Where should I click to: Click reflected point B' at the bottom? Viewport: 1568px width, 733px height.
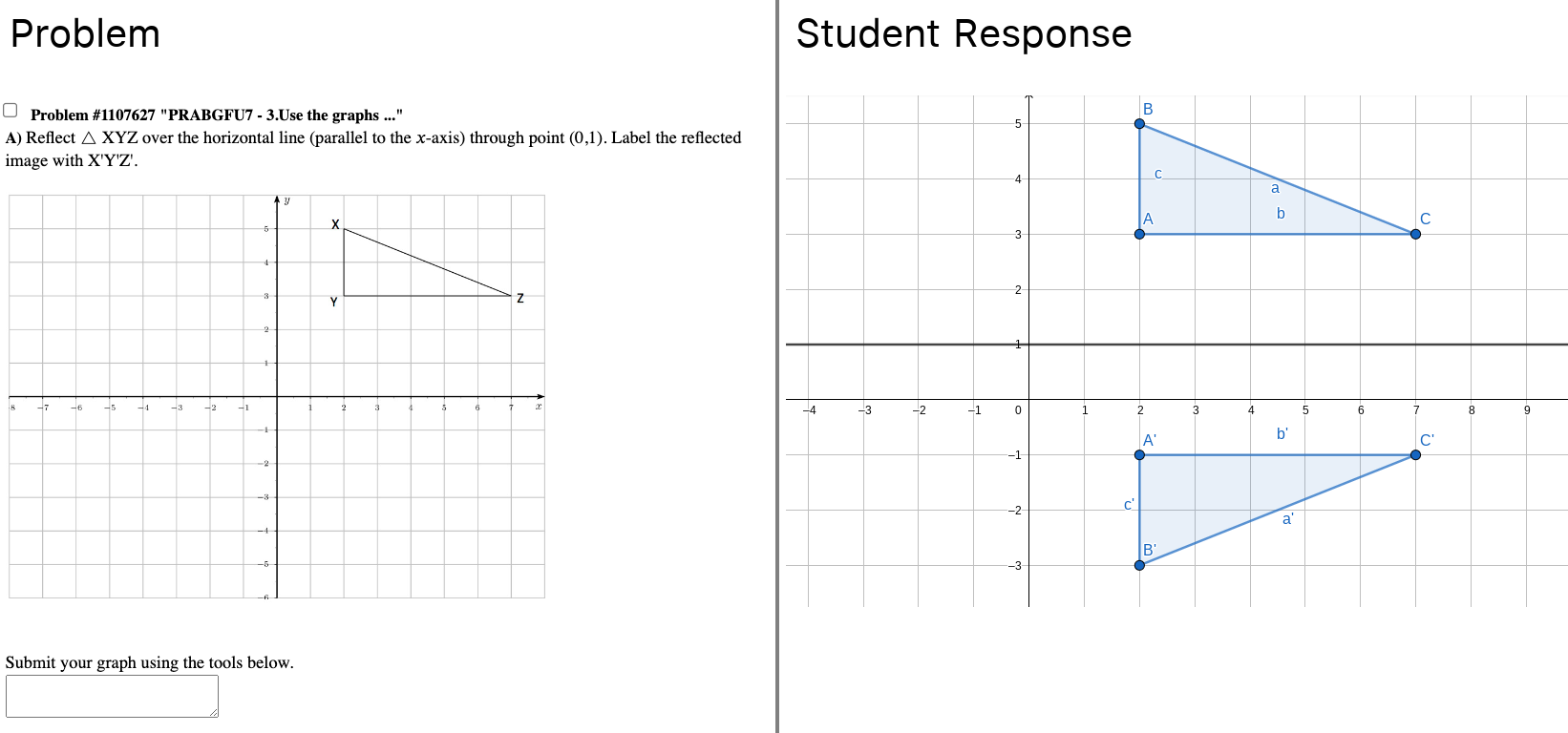point(1139,565)
